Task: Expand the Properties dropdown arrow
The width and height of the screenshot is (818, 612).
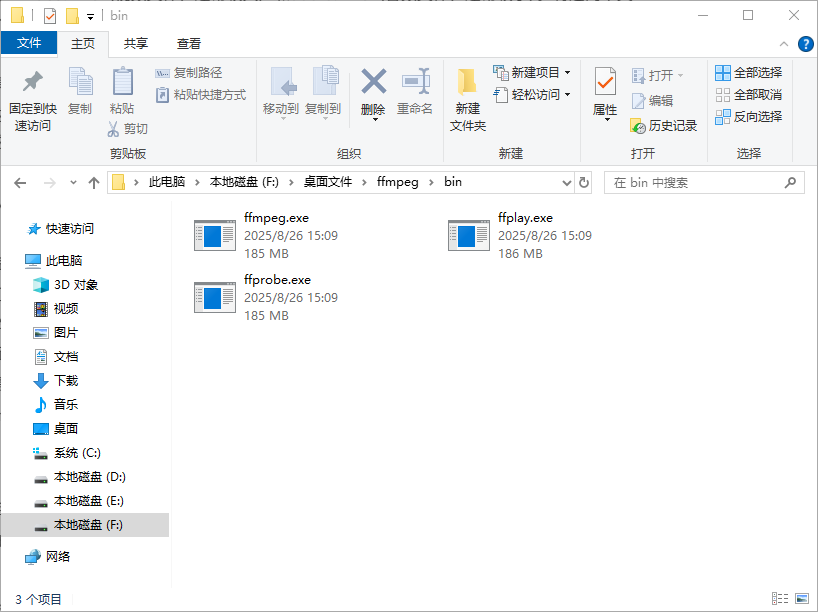Action: tap(607, 120)
